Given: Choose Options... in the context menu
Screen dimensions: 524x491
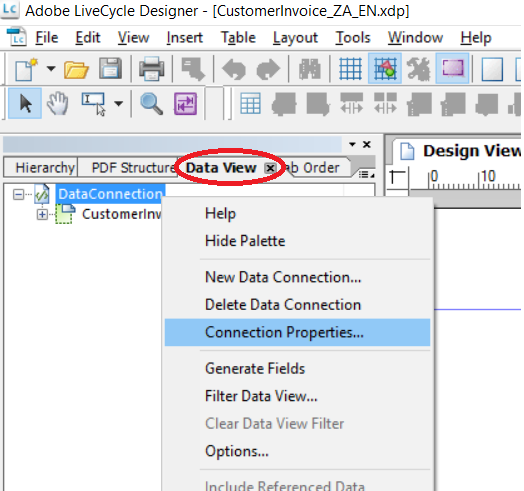Looking at the screenshot, I should point(237,451).
